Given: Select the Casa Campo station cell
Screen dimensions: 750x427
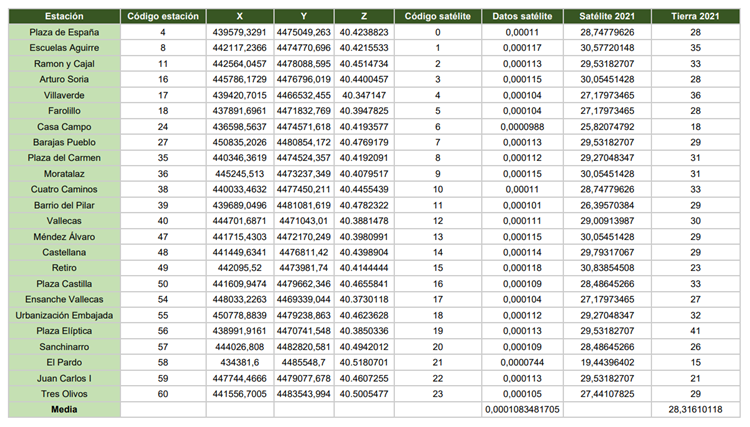Looking at the screenshot, I should (63, 127).
